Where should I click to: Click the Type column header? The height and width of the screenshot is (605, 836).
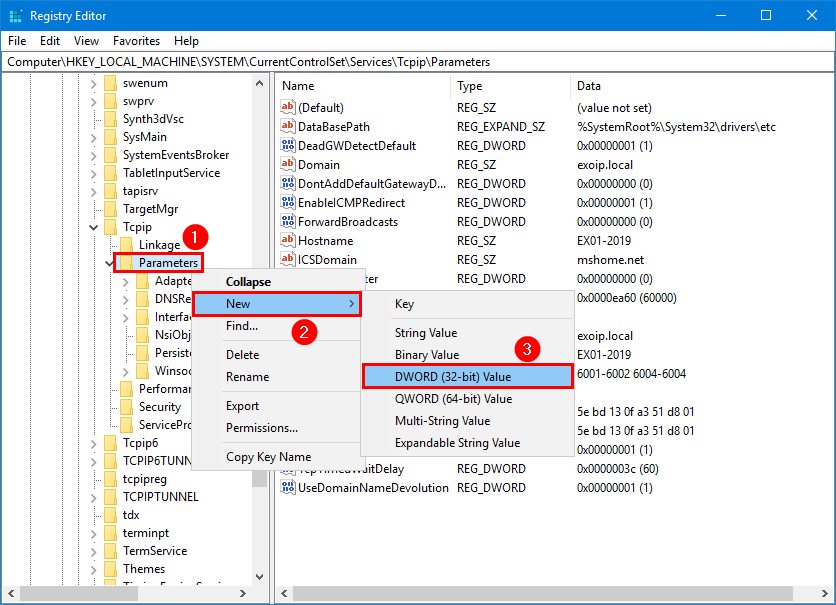pyautogui.click(x=470, y=86)
